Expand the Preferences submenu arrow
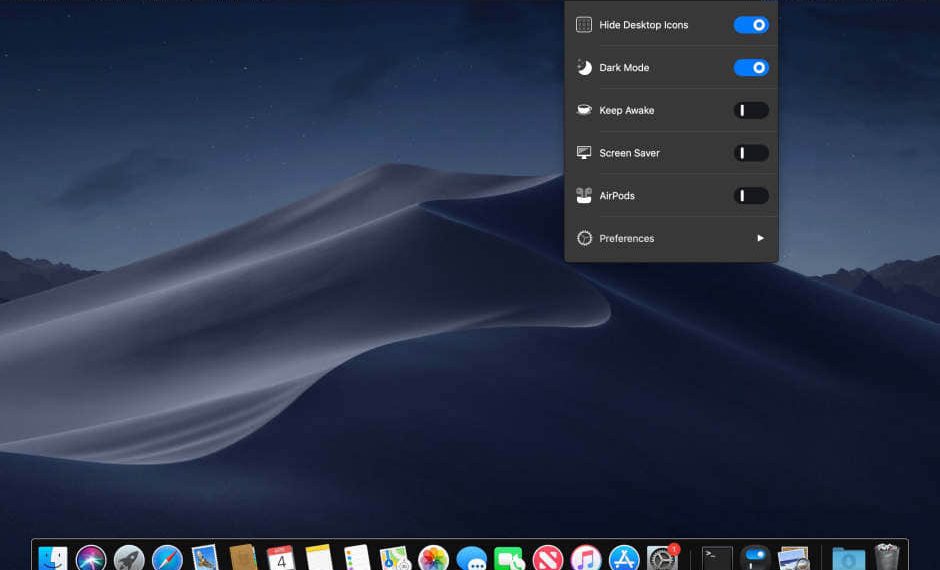 [760, 238]
